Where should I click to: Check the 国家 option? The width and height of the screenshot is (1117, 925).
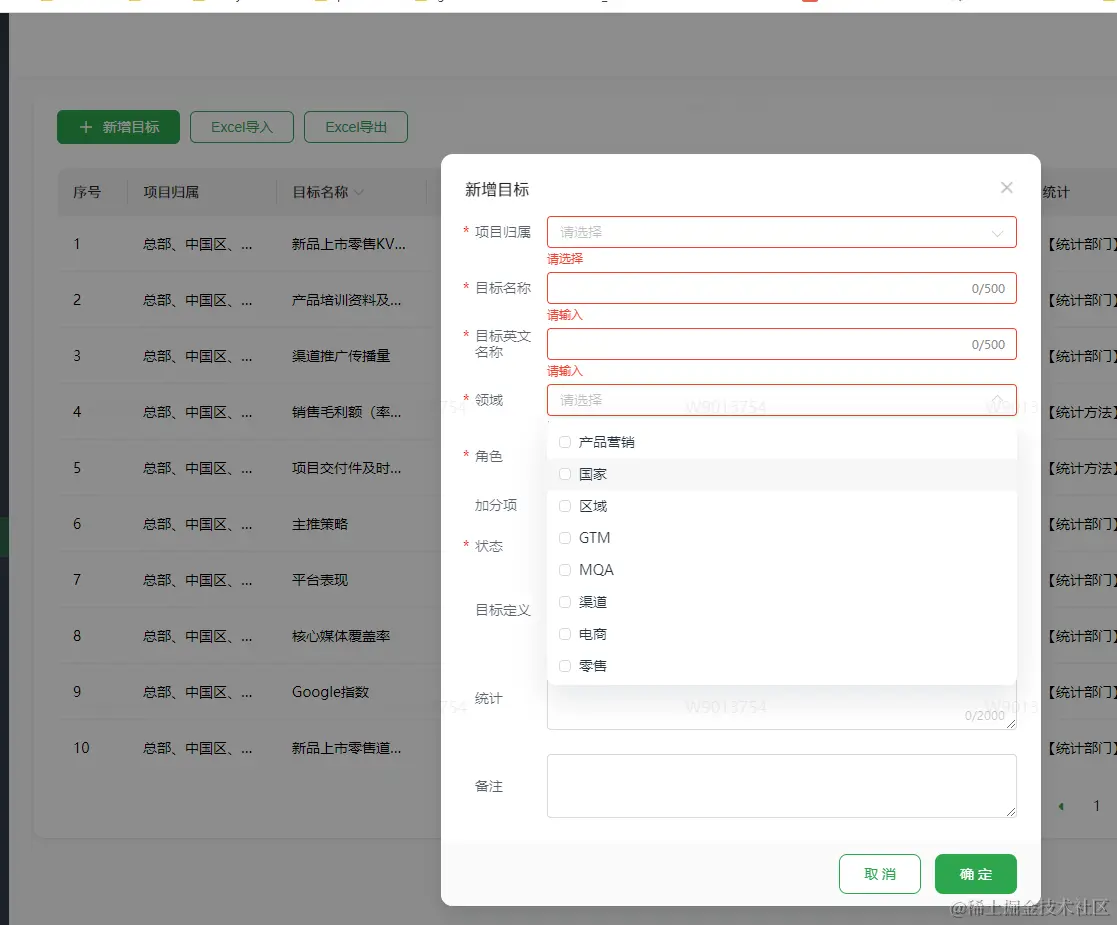point(565,474)
